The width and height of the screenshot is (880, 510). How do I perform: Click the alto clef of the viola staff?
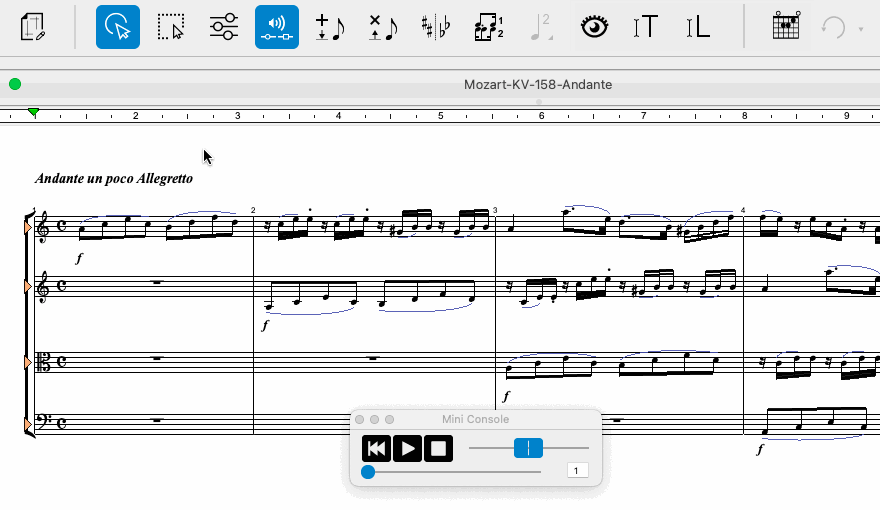click(43, 362)
